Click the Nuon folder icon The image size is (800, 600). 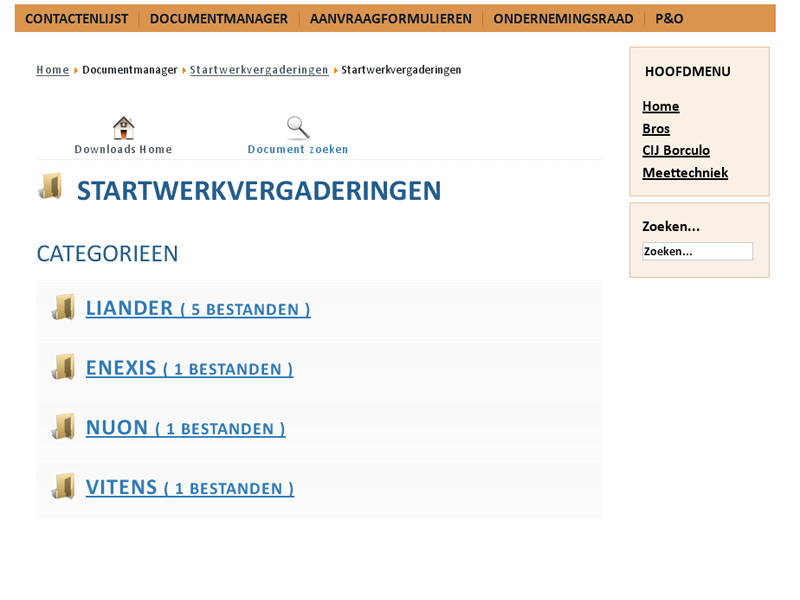(63, 427)
